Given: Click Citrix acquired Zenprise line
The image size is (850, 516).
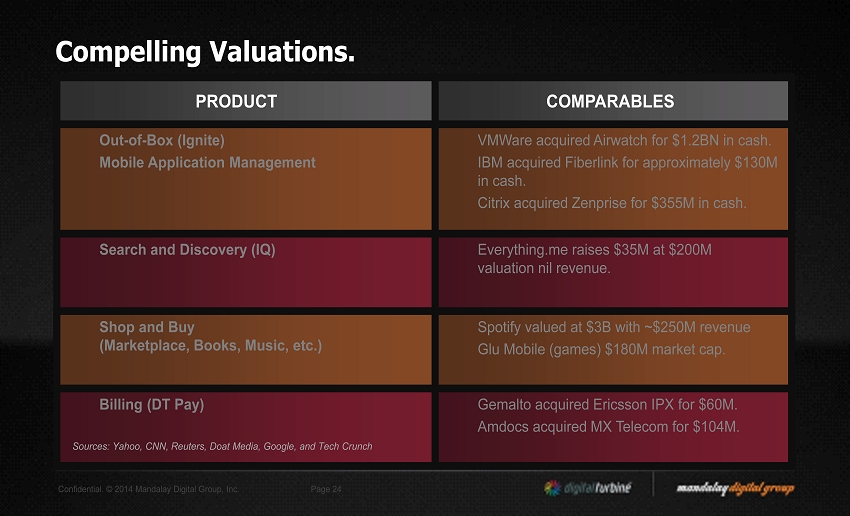Looking at the screenshot, I should pyautogui.click(x=612, y=203).
